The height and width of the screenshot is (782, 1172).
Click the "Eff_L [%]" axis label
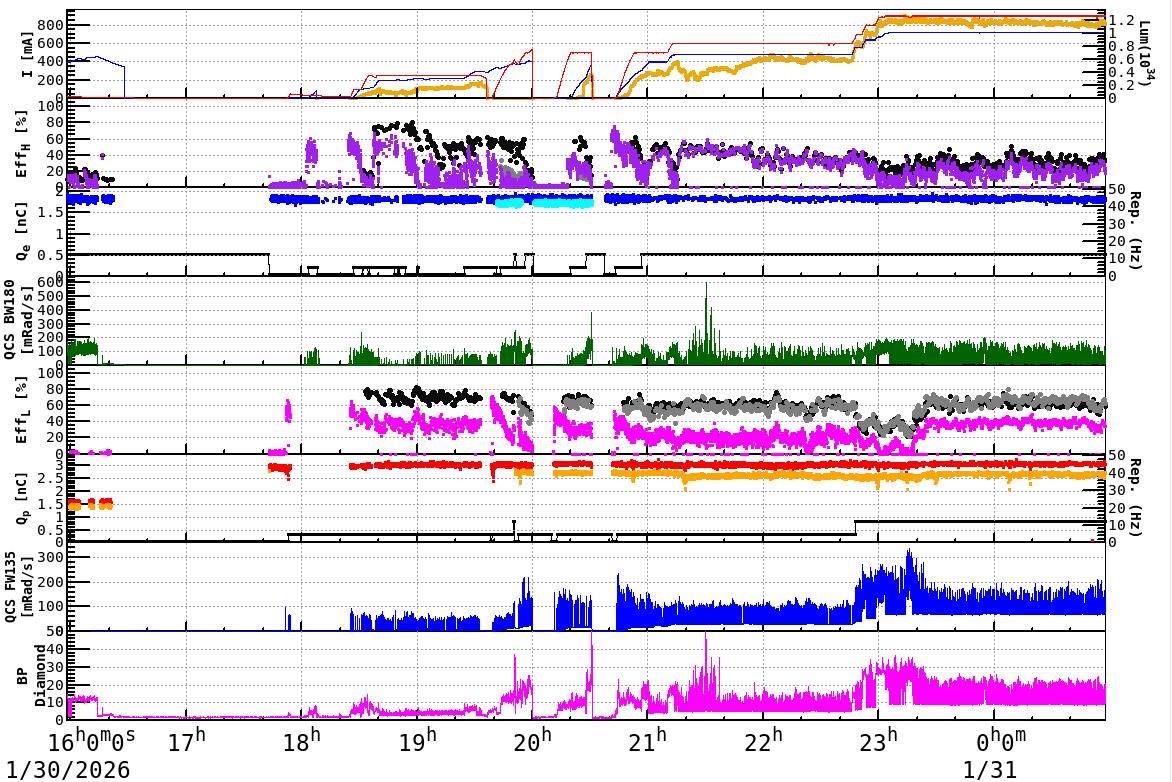[22, 410]
